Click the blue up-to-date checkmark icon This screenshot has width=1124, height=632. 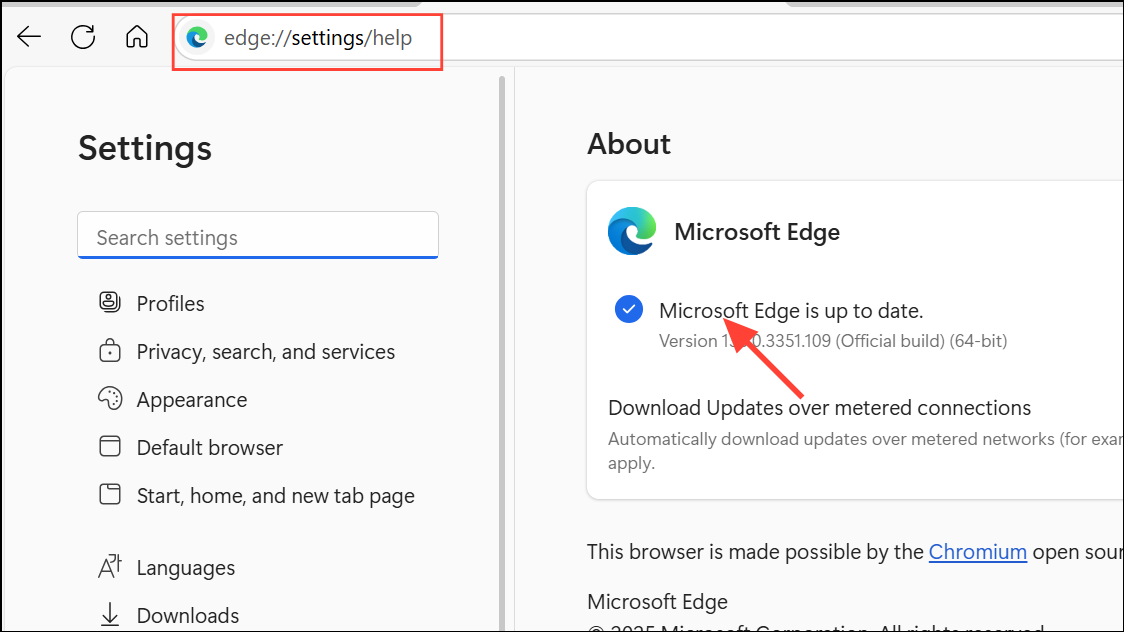pyautogui.click(x=629, y=309)
